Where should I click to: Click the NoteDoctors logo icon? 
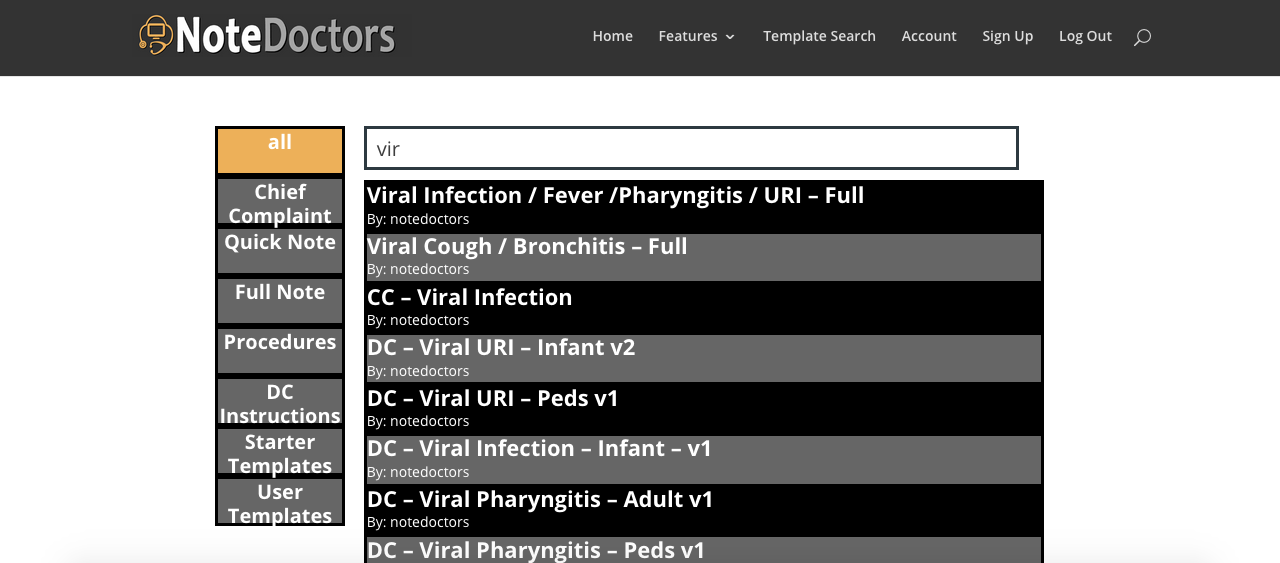(x=155, y=35)
